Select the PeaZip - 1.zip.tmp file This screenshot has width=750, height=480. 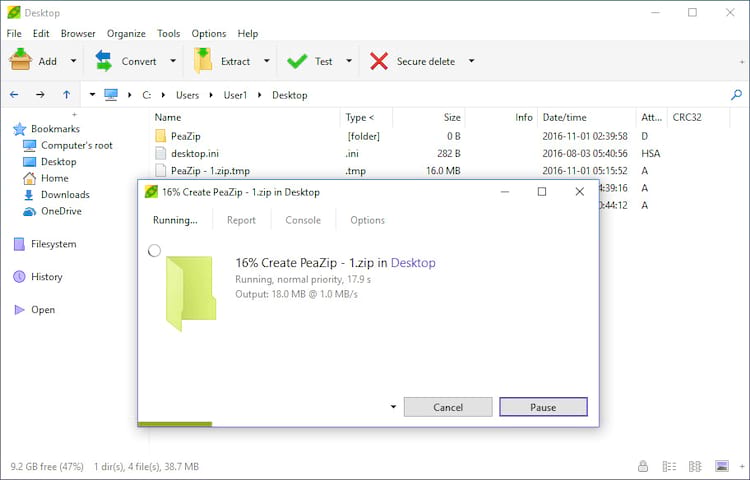pyautogui.click(x=210, y=171)
